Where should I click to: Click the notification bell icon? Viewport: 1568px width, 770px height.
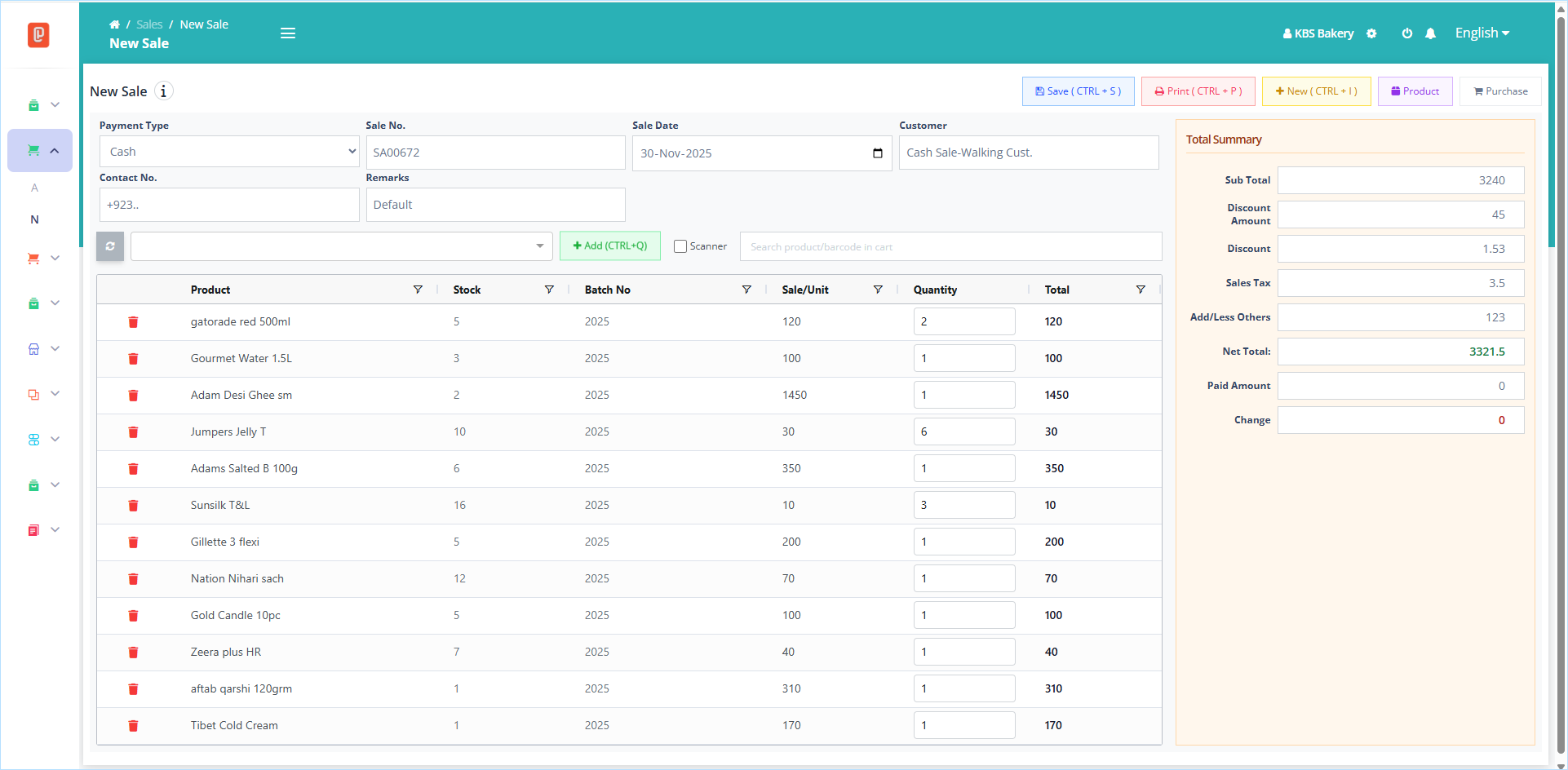point(1430,33)
